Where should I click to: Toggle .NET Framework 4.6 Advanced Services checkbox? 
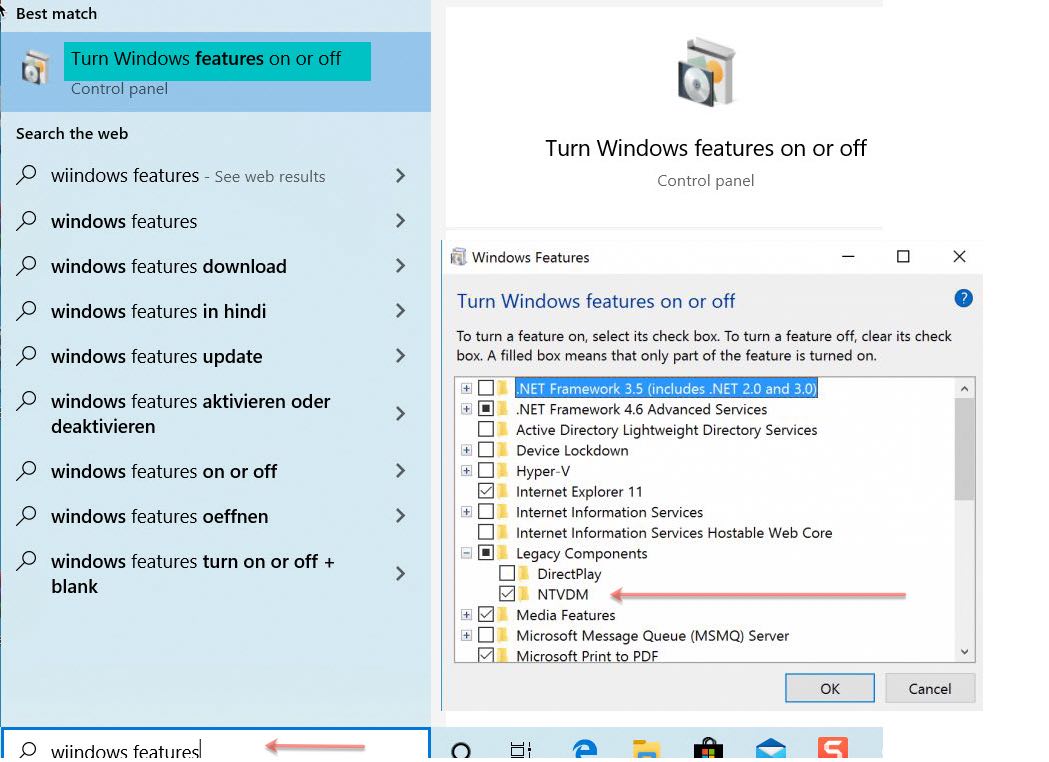click(x=486, y=409)
